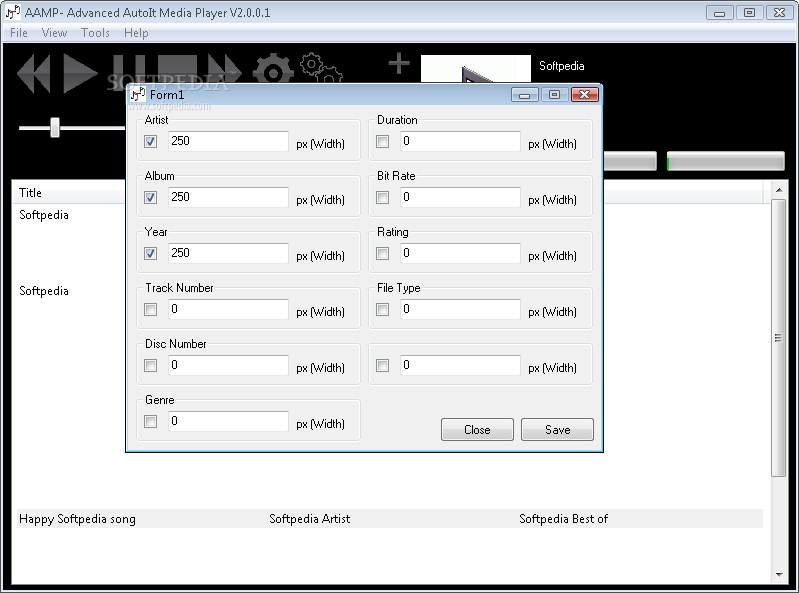799x593 pixels.
Task: Focus the Disc Number width field
Action: 228,365
